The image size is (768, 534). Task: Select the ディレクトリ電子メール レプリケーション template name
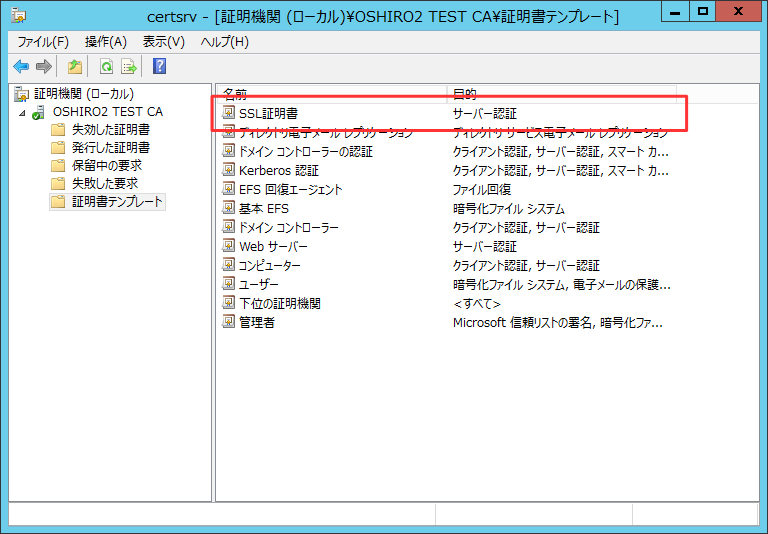[326, 132]
